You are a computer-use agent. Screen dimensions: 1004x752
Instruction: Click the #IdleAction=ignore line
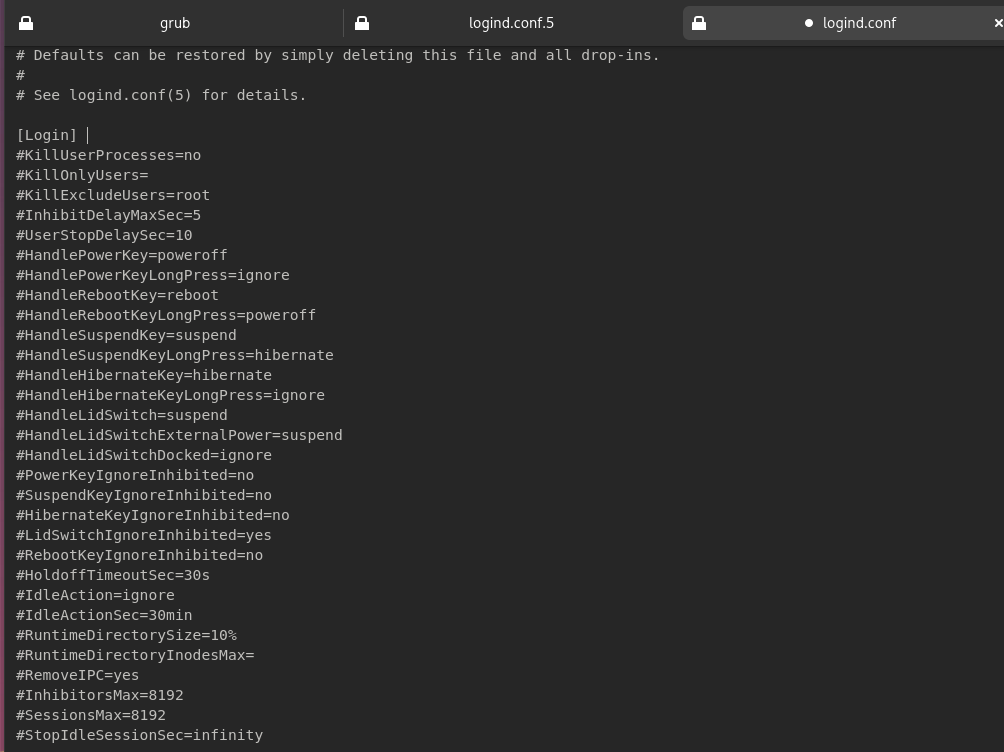(x=95, y=595)
